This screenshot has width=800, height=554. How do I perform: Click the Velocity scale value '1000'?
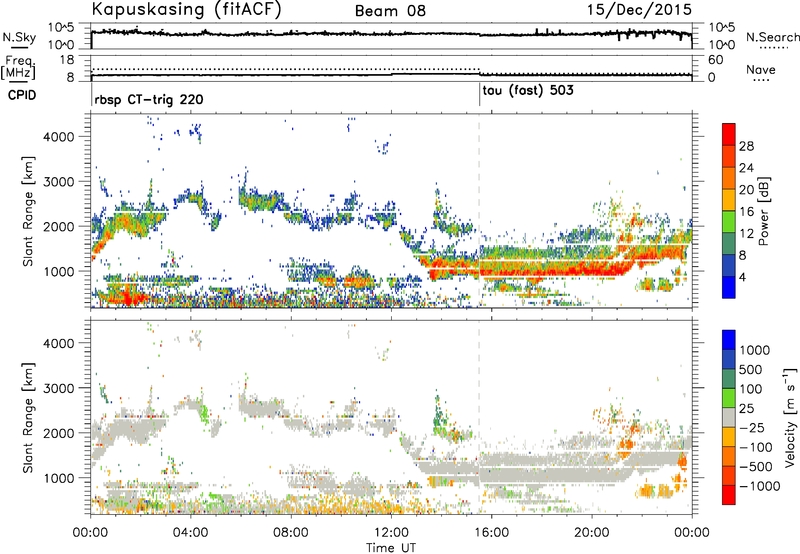click(755, 350)
